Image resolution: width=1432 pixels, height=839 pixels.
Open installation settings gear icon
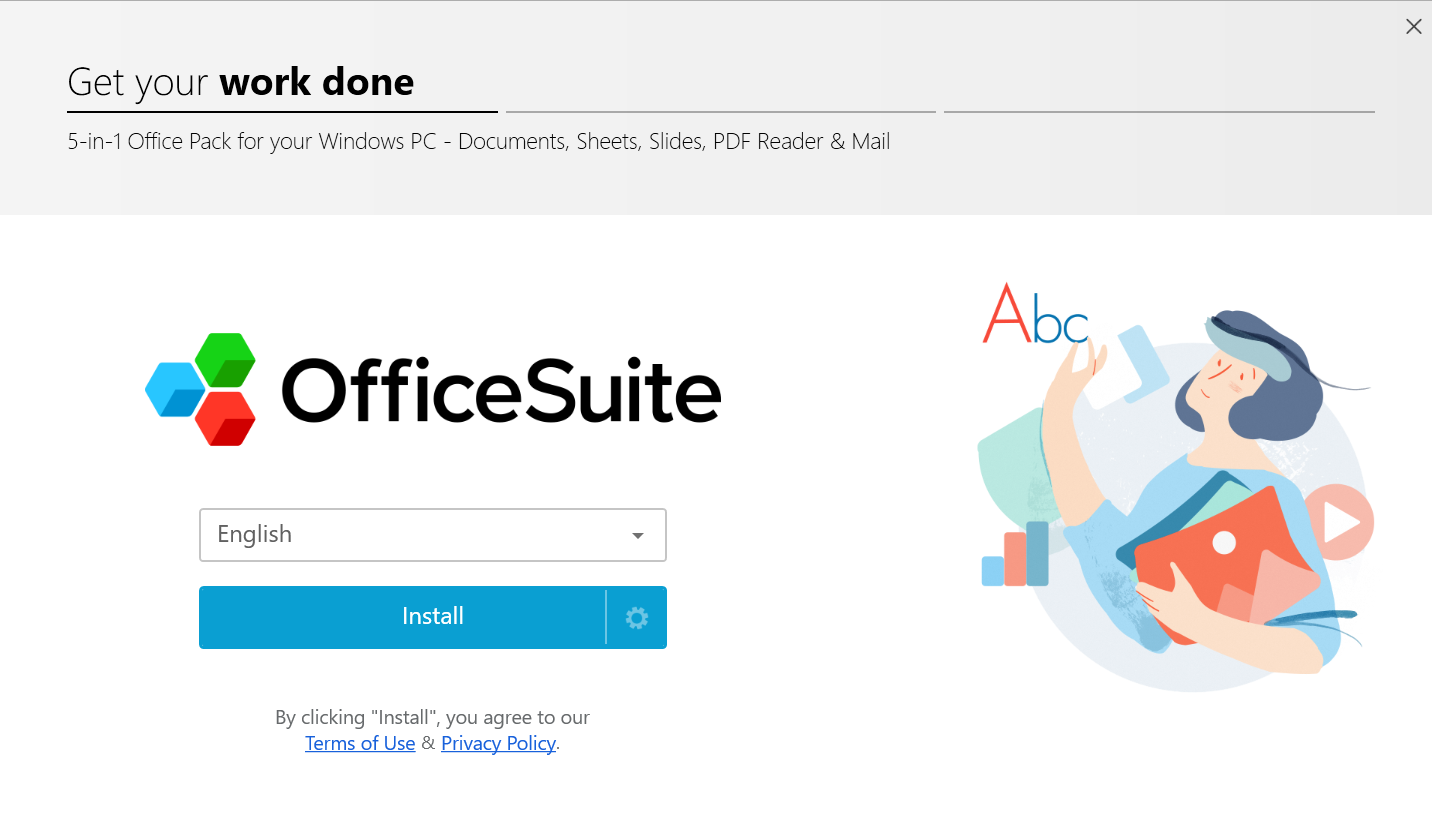[x=637, y=618]
